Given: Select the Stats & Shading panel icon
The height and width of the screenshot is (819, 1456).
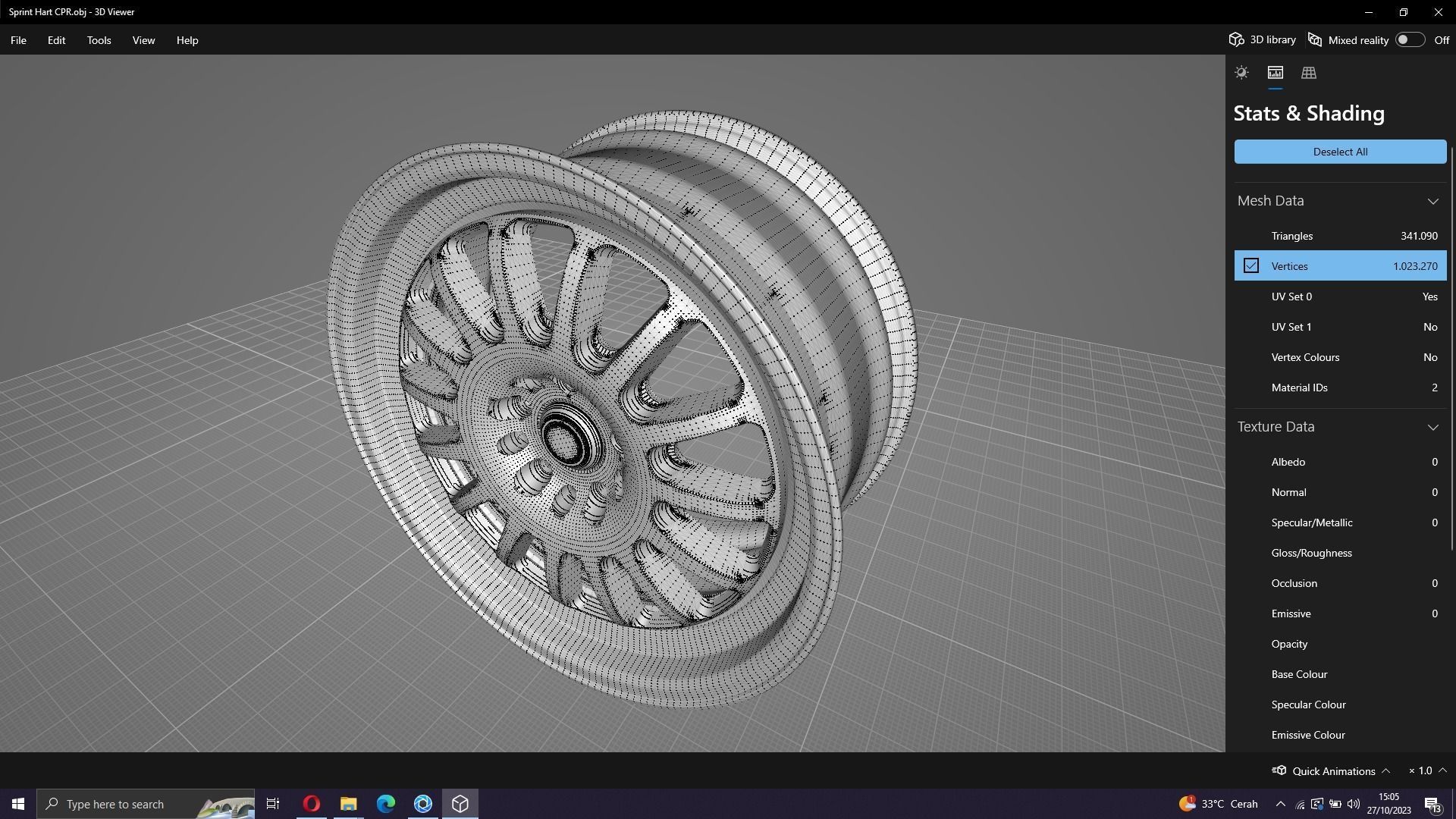Looking at the screenshot, I should [x=1275, y=73].
